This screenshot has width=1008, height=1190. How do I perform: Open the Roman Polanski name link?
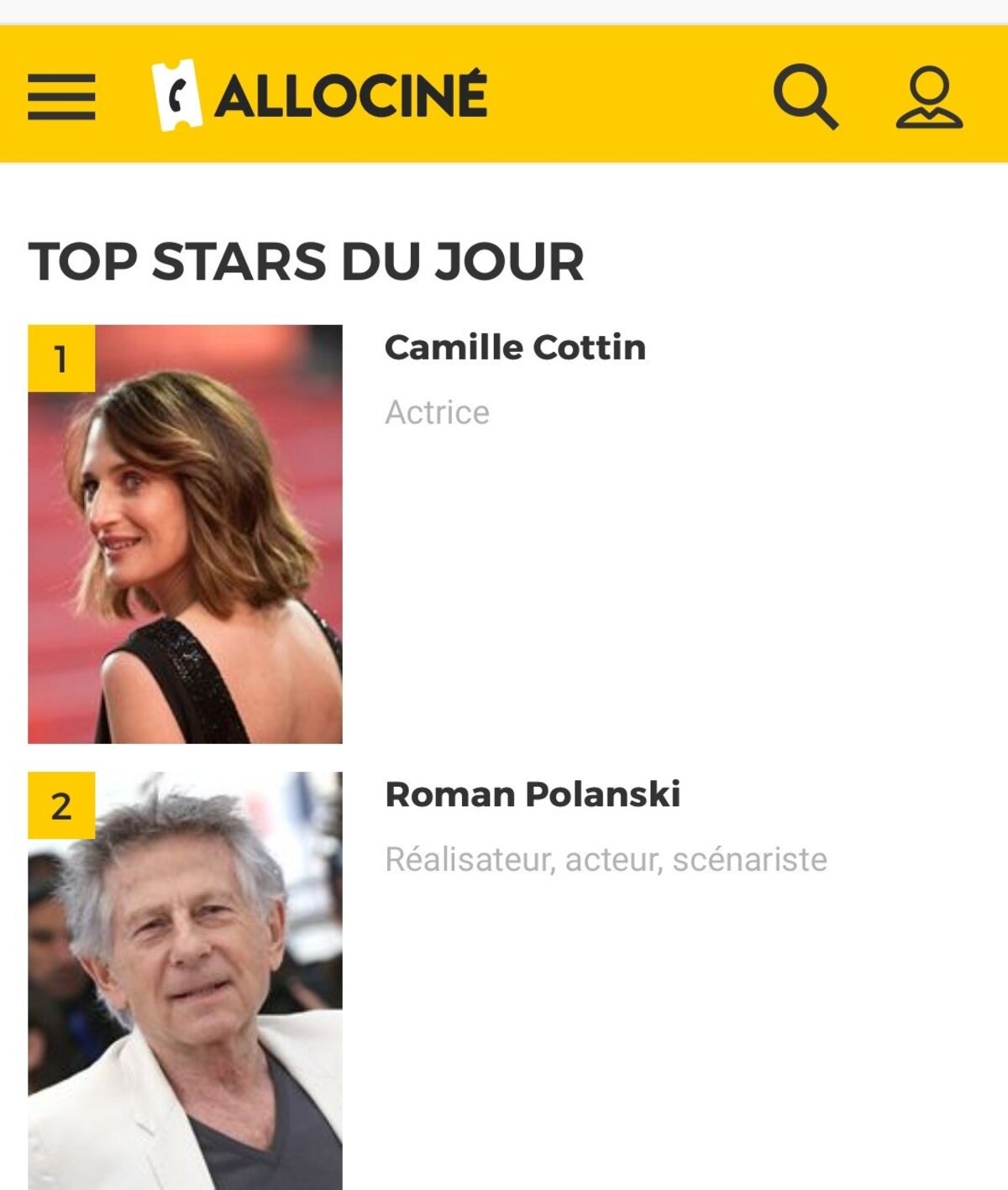(533, 794)
